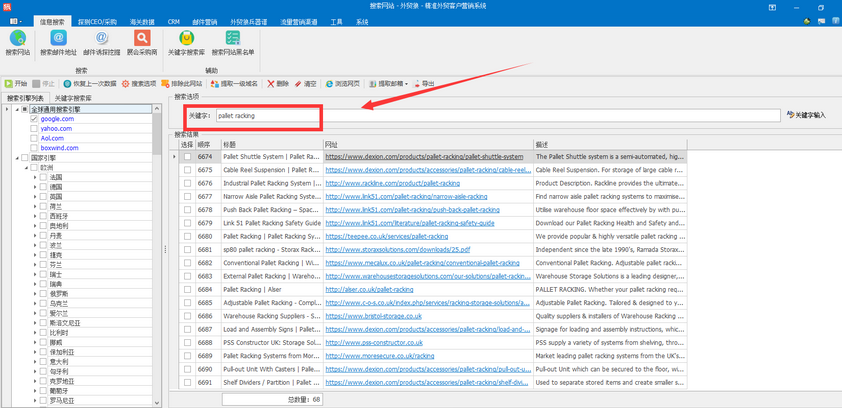Open 搜索选项 gear in the toolbar

coord(139,84)
